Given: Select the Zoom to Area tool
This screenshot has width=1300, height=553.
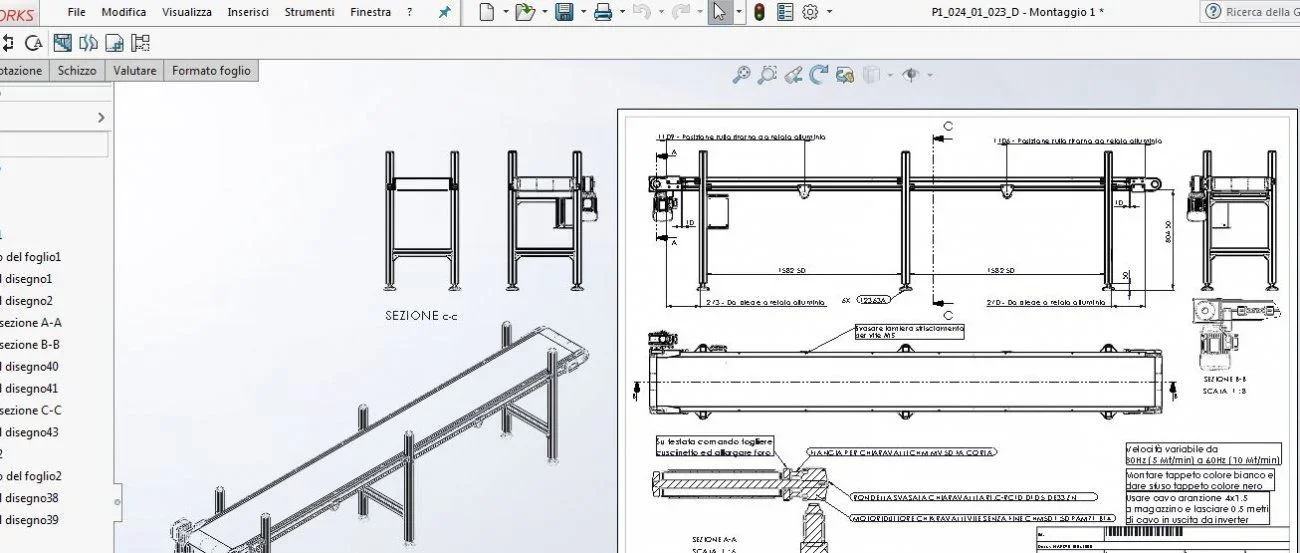Looking at the screenshot, I should 767,74.
